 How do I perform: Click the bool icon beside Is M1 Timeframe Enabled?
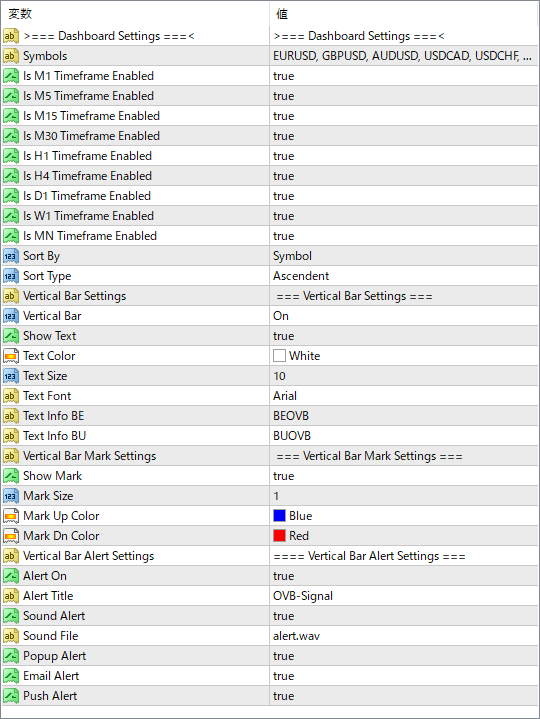coord(11,76)
